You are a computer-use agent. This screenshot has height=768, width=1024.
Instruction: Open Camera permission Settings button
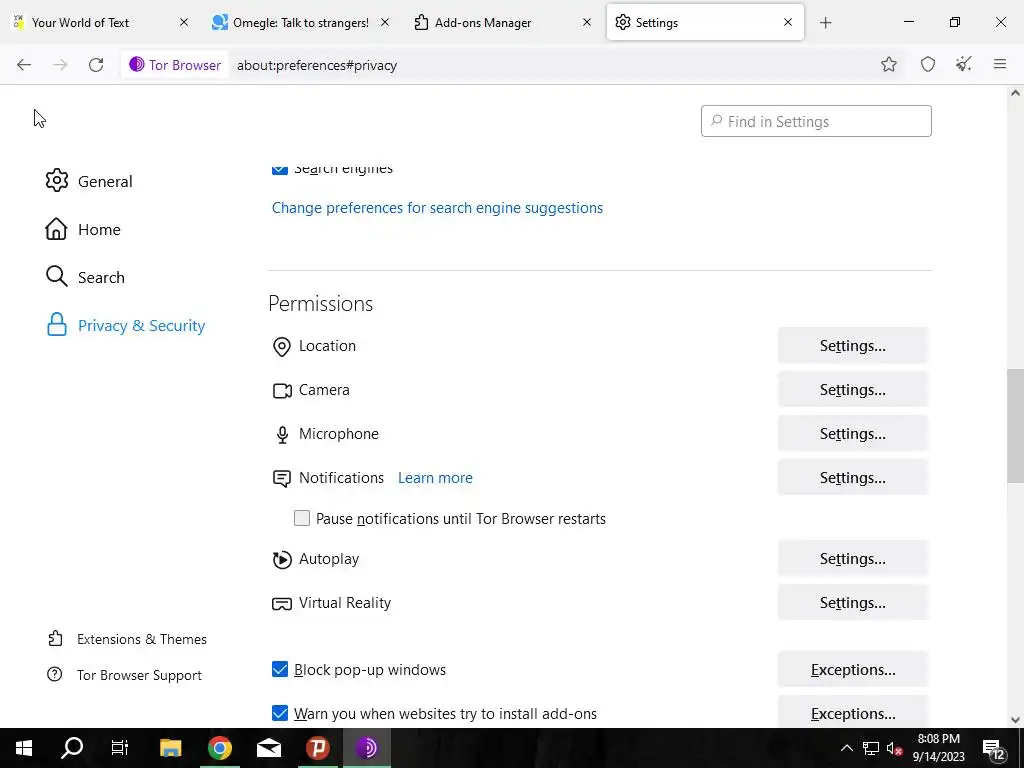point(852,390)
